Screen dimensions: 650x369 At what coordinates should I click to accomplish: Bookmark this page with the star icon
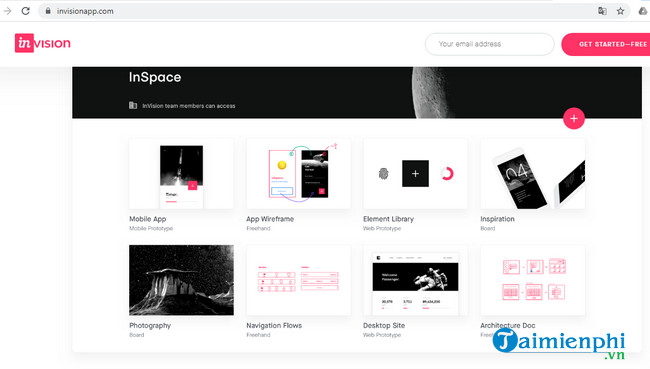[620, 11]
